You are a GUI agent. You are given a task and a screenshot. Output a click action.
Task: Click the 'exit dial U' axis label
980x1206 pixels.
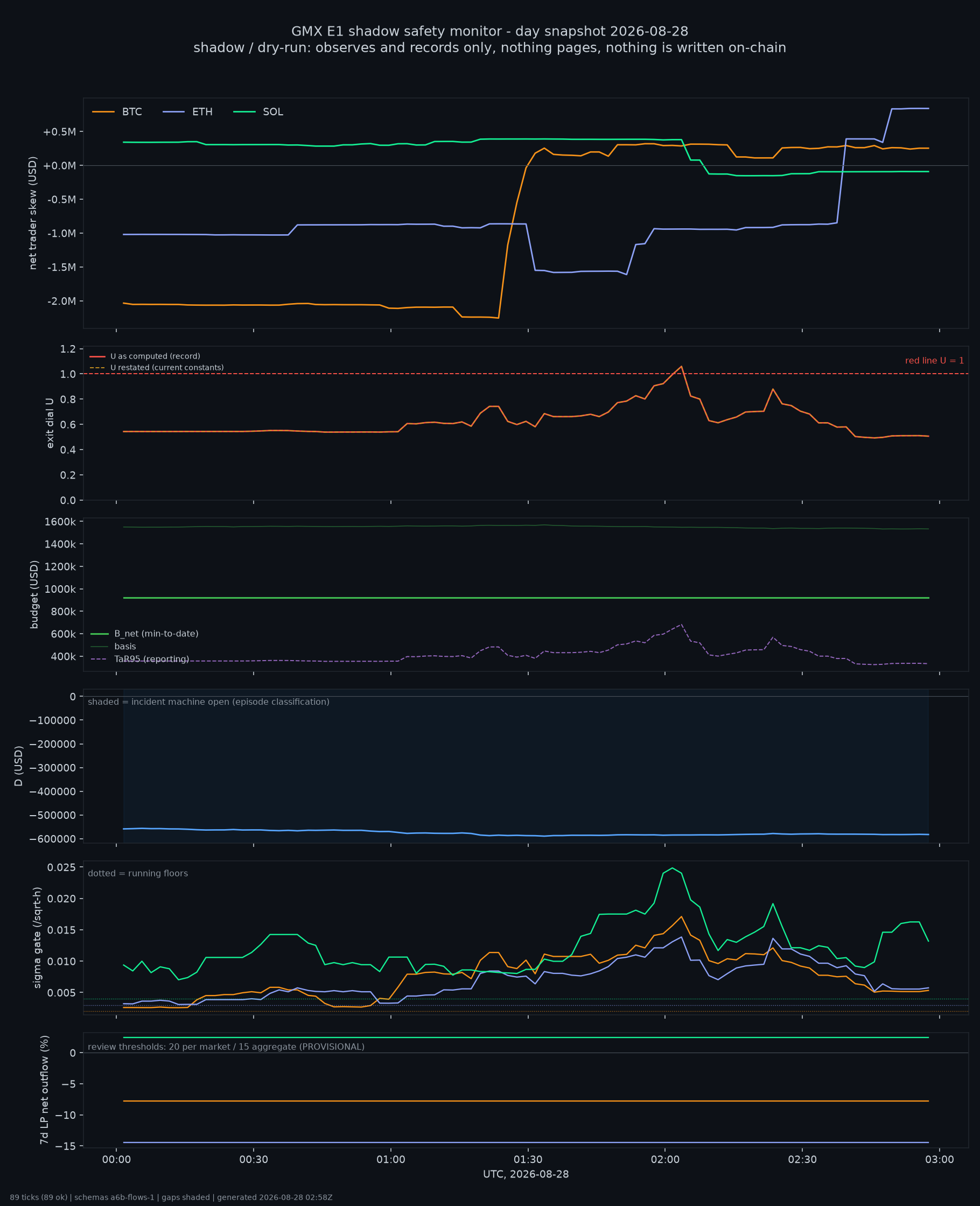tap(50, 423)
